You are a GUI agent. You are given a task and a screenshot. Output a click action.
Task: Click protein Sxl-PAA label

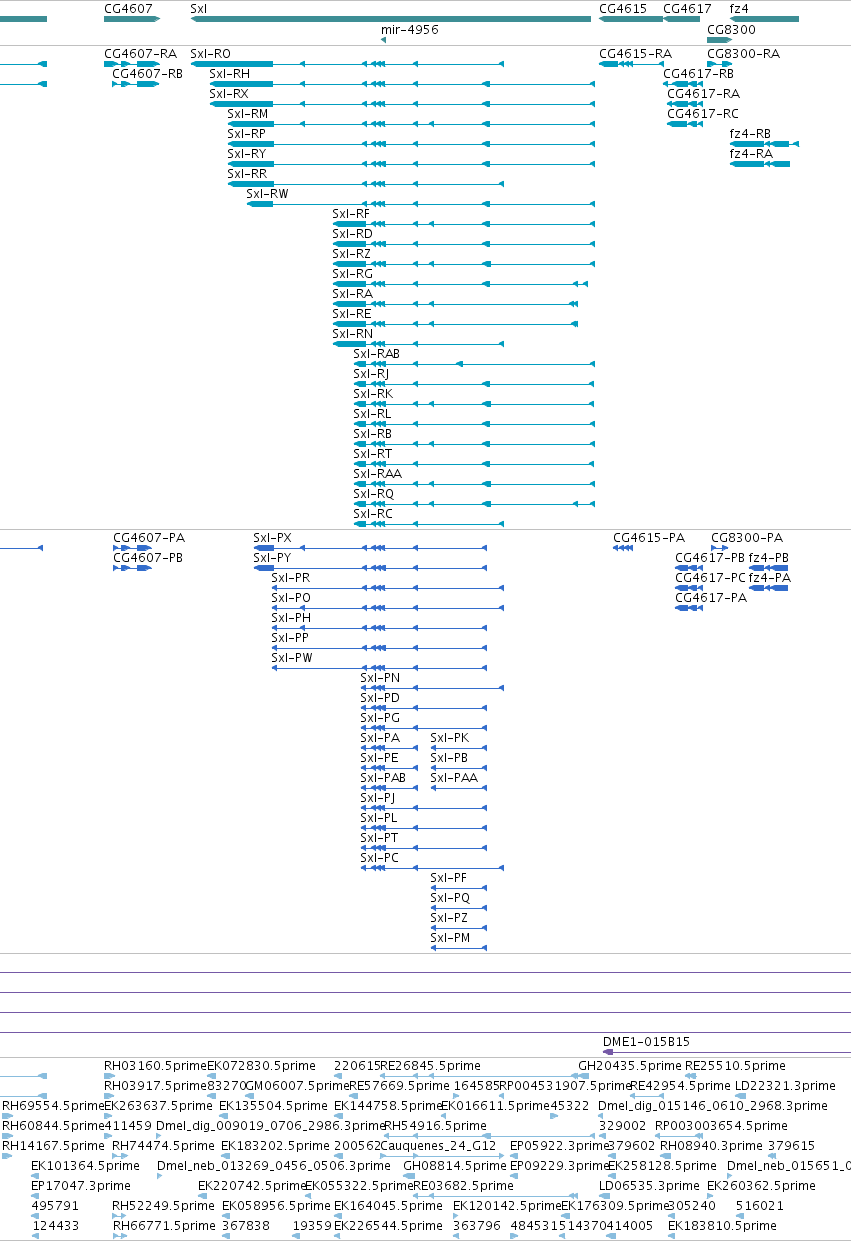[454, 777]
